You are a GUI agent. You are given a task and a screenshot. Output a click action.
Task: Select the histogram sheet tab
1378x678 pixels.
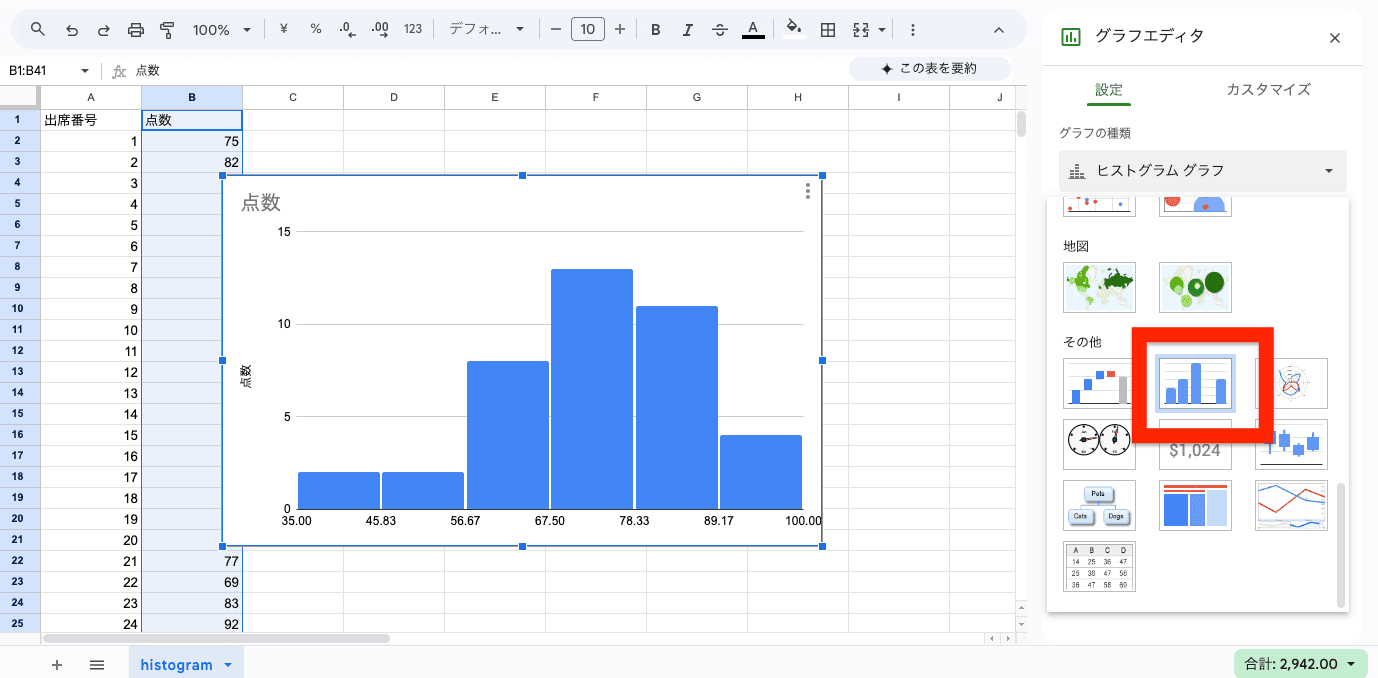click(x=176, y=665)
